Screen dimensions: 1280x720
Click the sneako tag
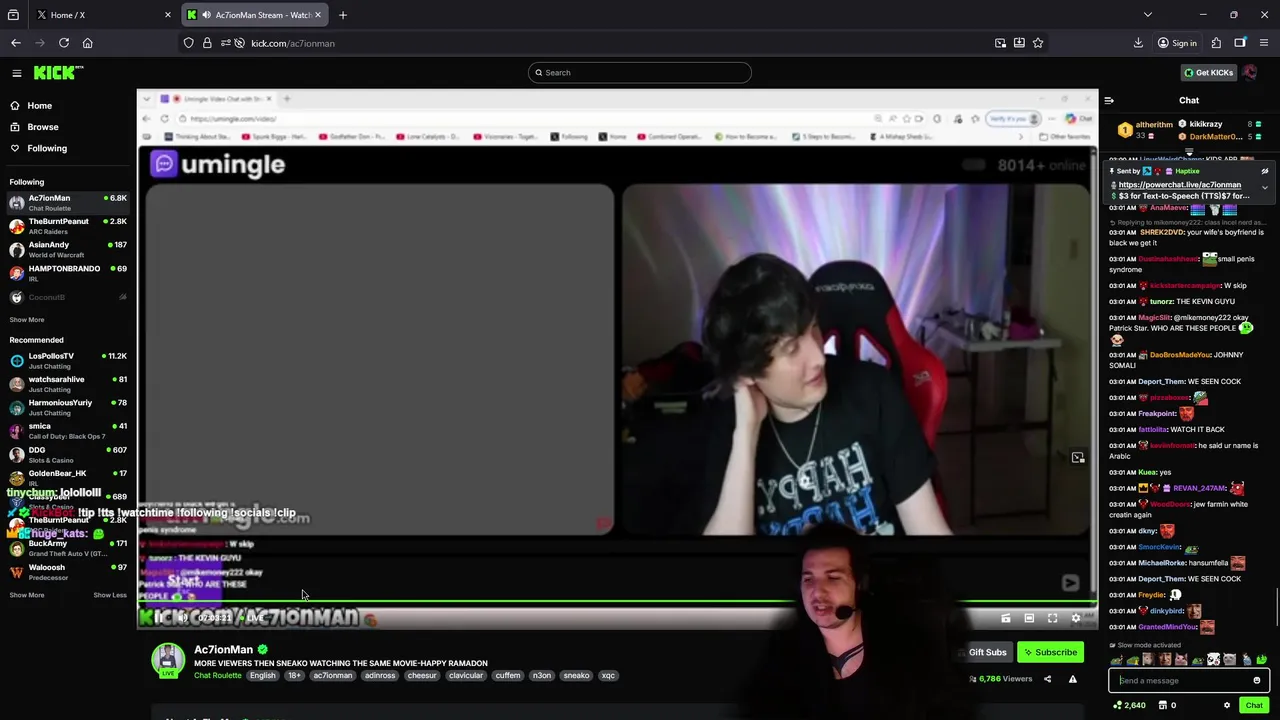(x=576, y=675)
